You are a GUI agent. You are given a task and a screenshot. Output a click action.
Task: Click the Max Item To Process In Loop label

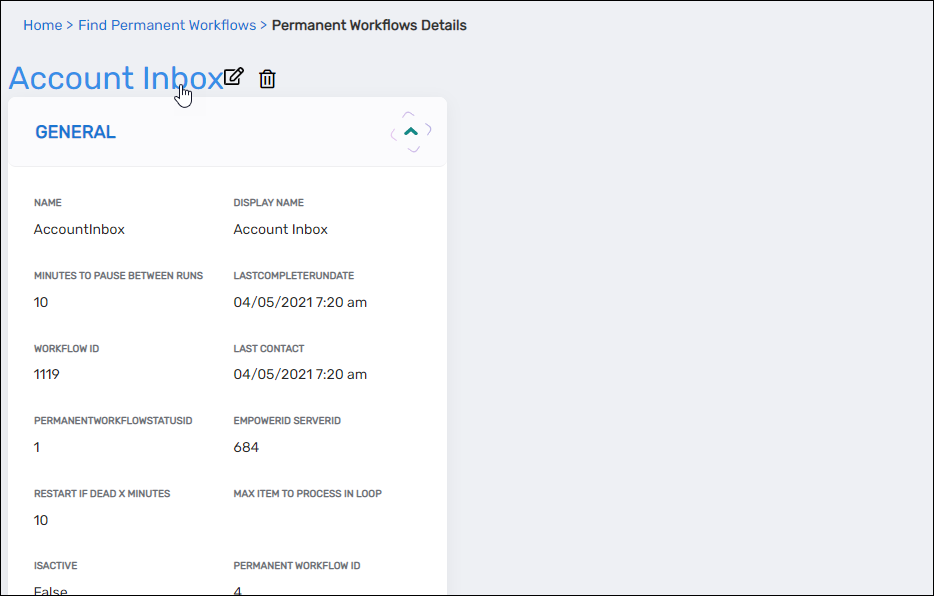point(307,493)
